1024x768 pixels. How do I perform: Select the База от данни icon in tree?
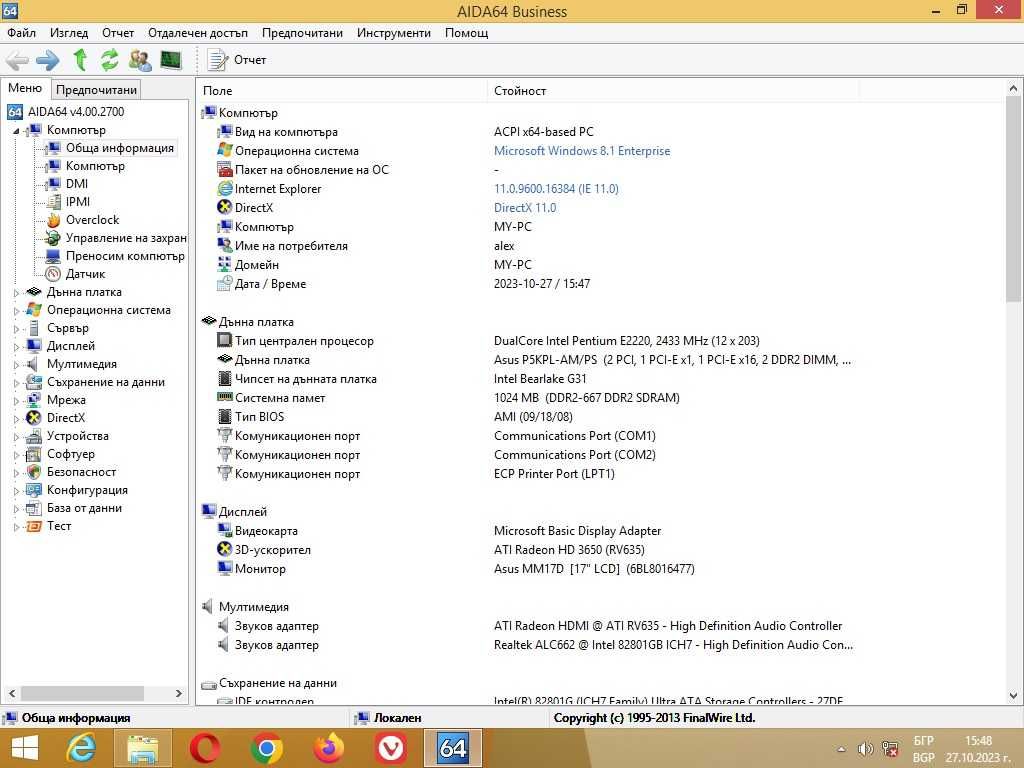34,508
